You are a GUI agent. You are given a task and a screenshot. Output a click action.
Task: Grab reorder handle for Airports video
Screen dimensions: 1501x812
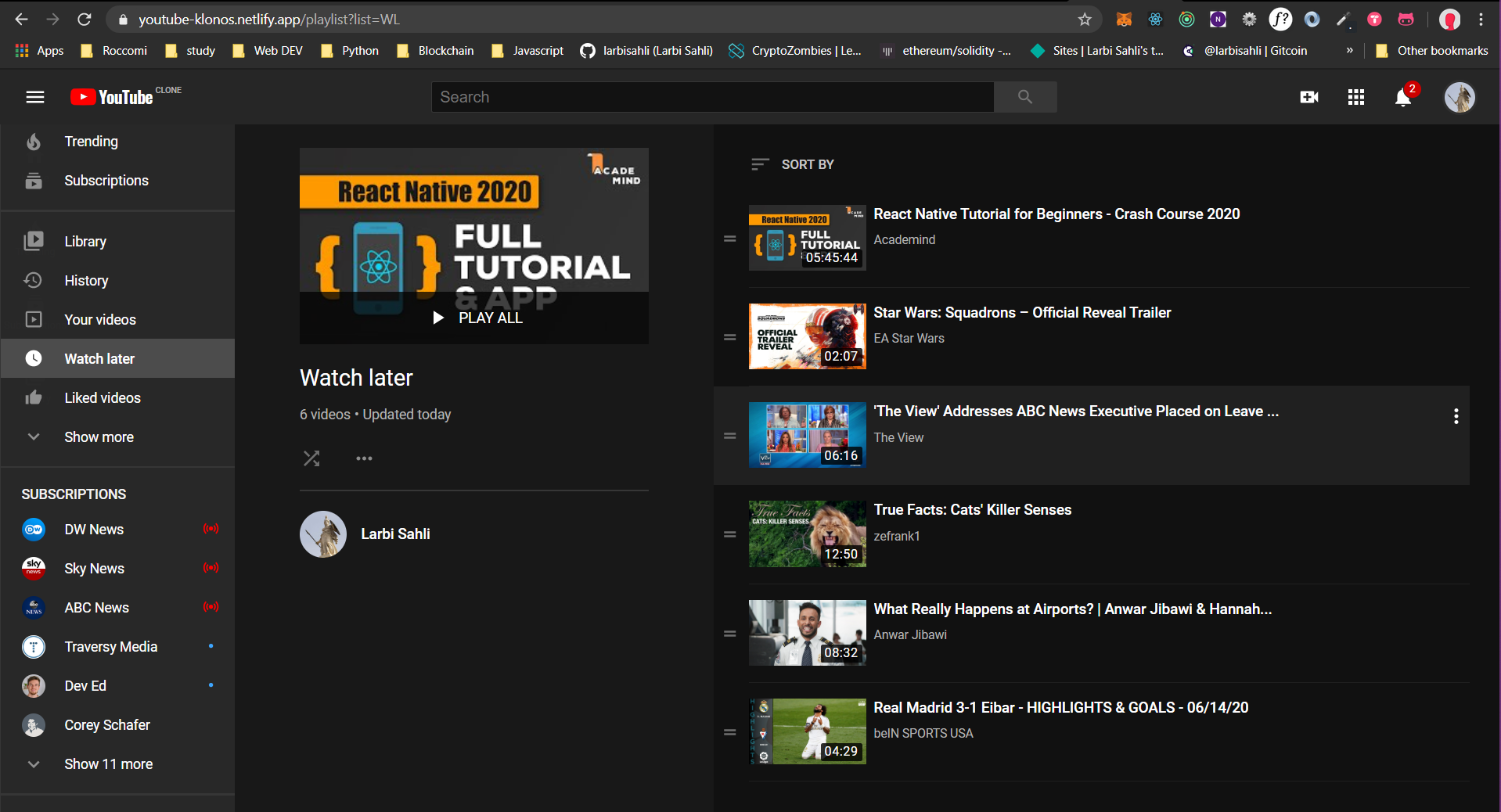[730, 634]
